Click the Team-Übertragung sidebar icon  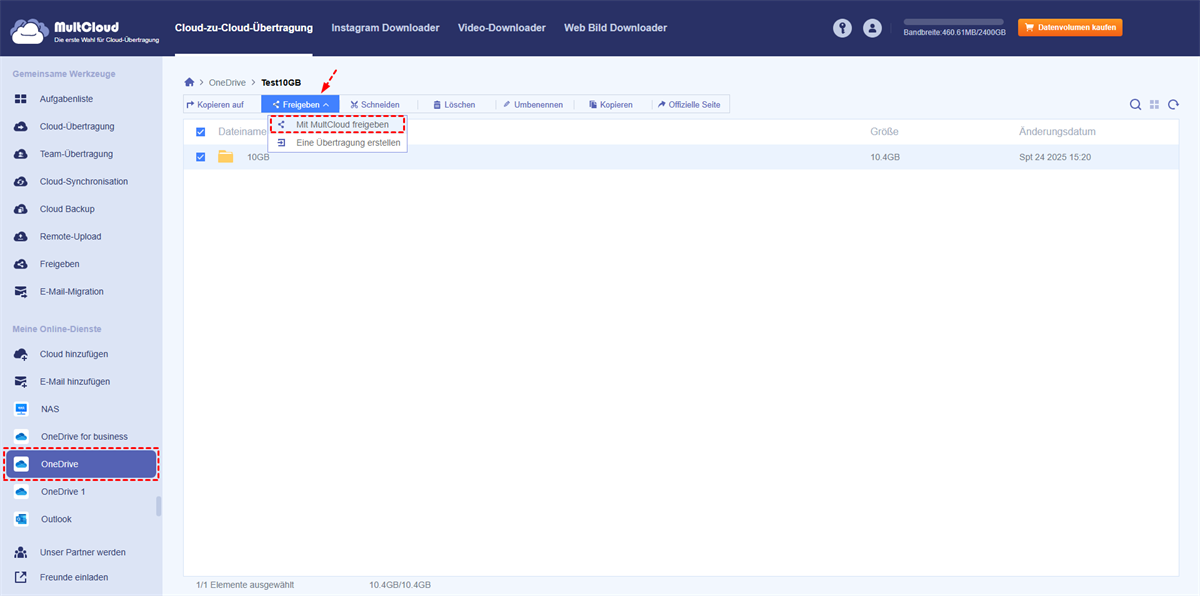[x=21, y=154]
